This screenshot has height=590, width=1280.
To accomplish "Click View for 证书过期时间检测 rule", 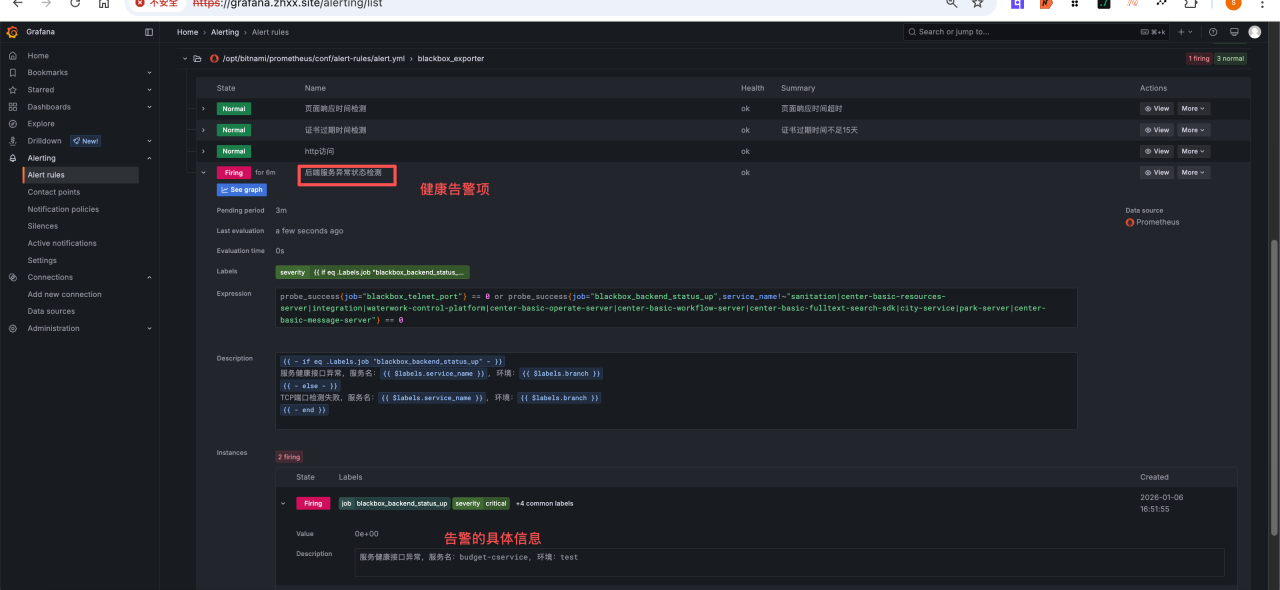I will tap(1156, 130).
